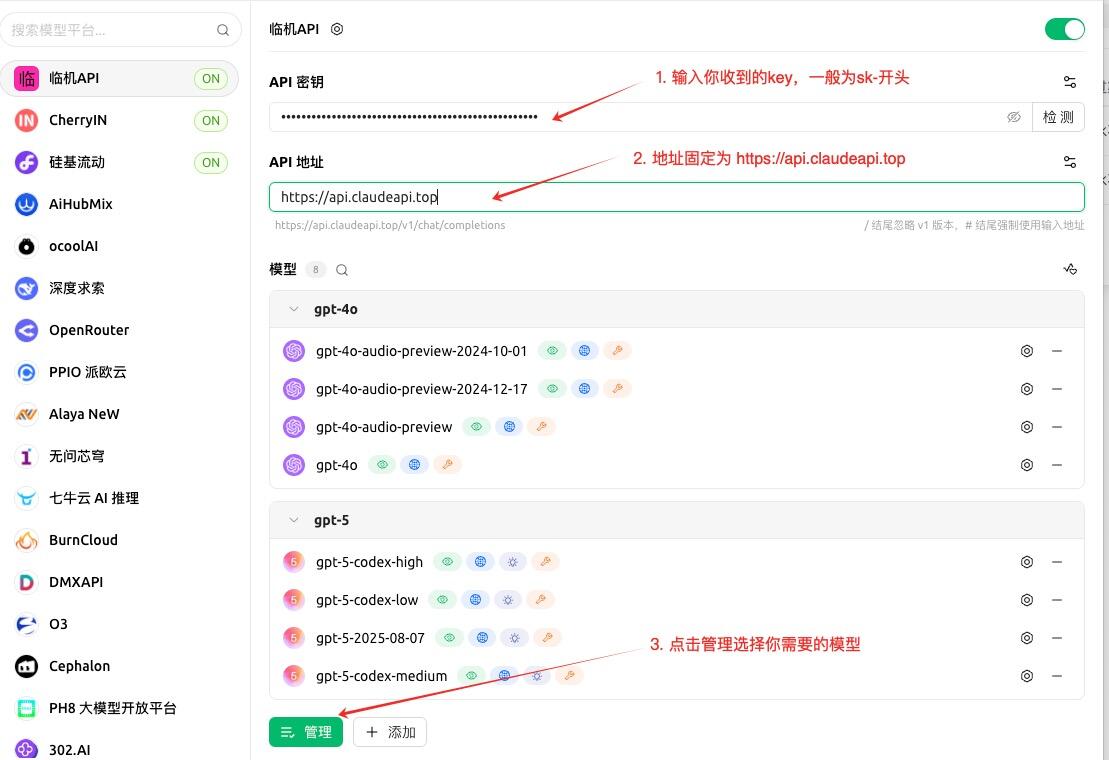
Task: Select DMXAPI provider
Action: tap(119, 582)
